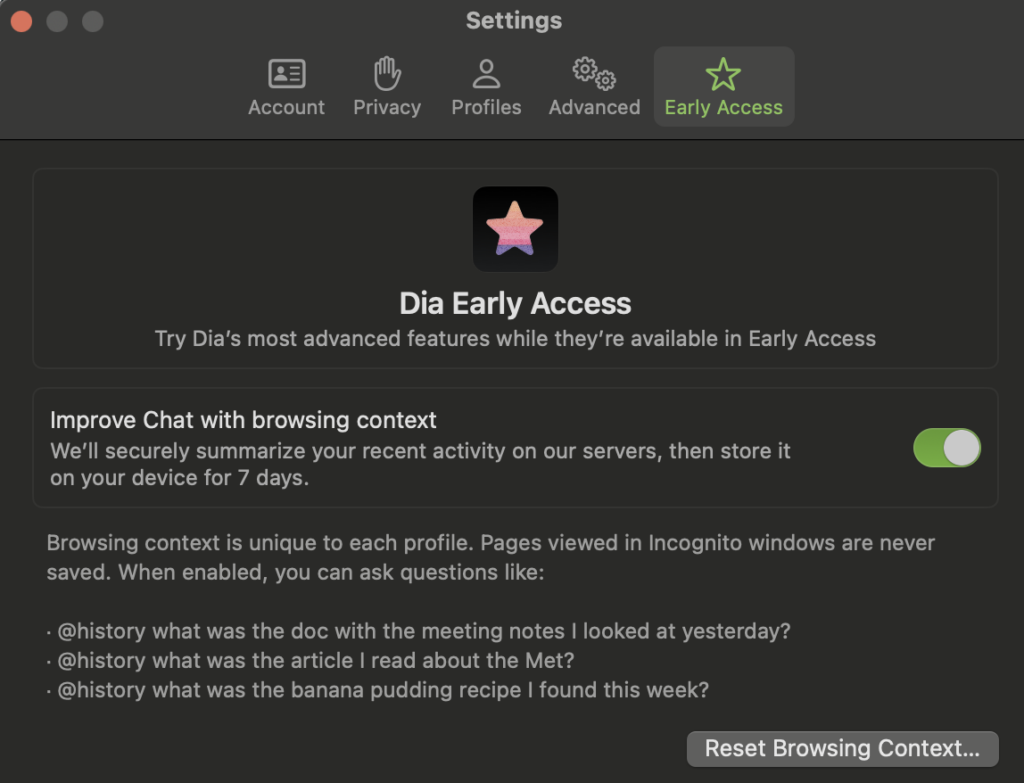Switch to the Account tab label

[x=286, y=107]
